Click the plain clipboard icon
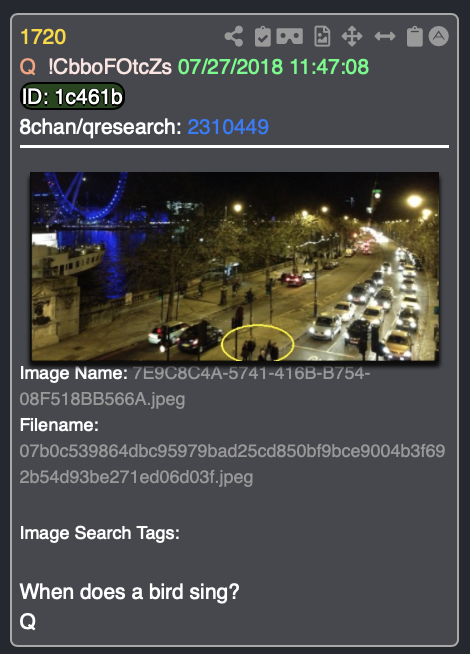This screenshot has width=470, height=654. click(x=415, y=36)
